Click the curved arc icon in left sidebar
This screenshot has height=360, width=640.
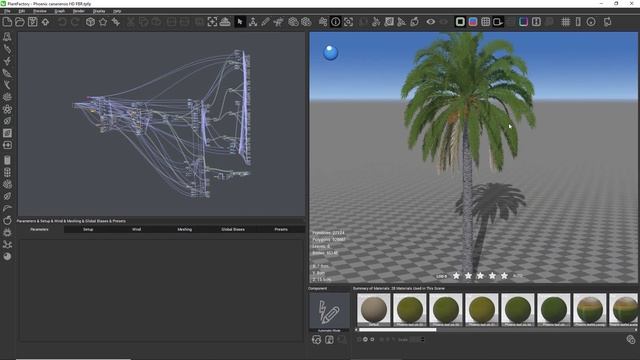(x=7, y=208)
